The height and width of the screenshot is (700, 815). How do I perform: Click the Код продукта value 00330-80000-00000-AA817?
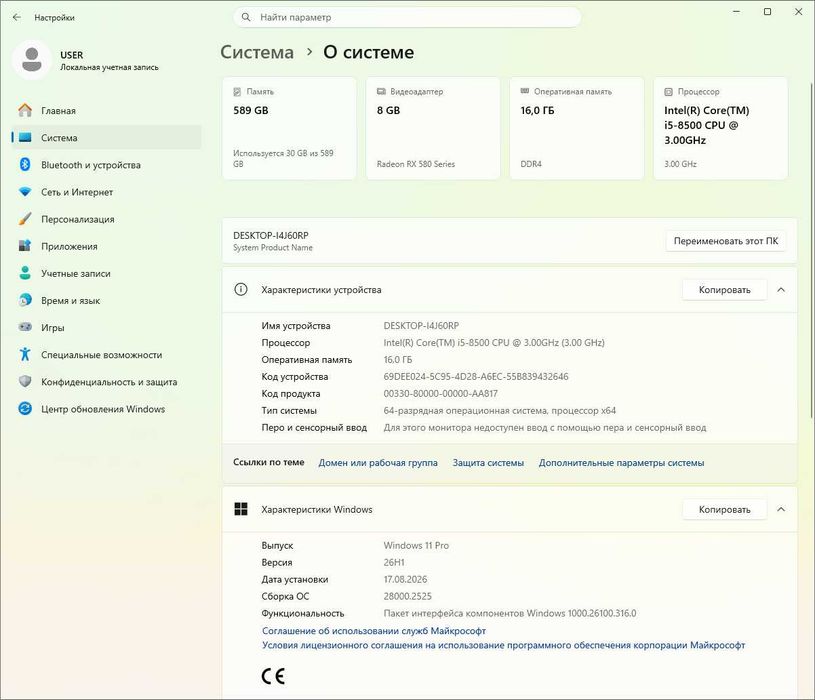pos(440,393)
